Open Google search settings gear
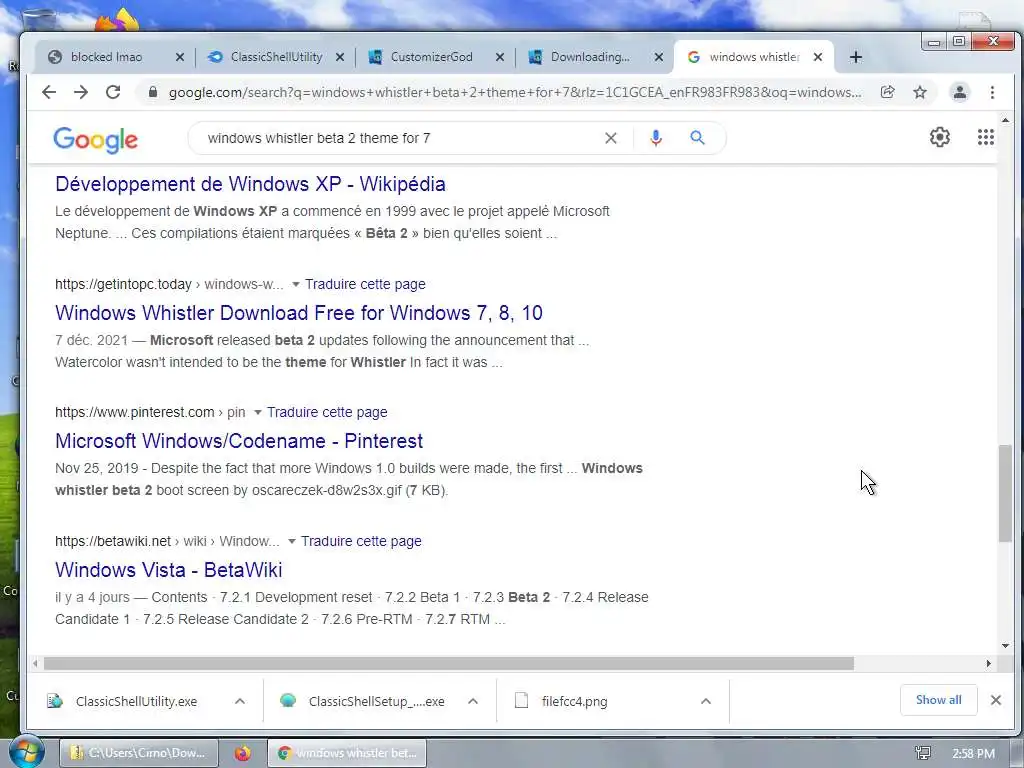This screenshot has width=1024, height=768. click(x=940, y=137)
